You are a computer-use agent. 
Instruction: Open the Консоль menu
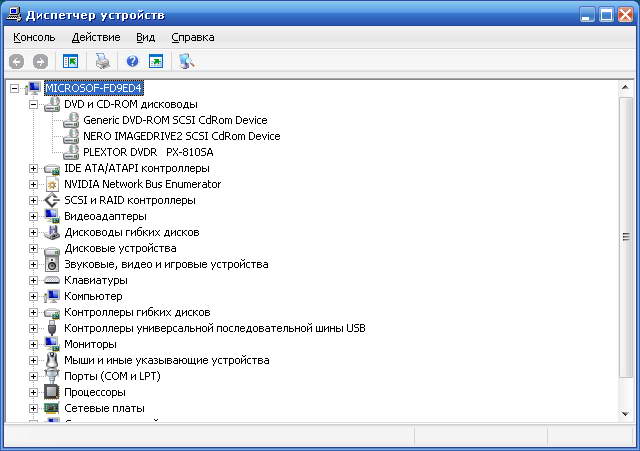(x=34, y=37)
